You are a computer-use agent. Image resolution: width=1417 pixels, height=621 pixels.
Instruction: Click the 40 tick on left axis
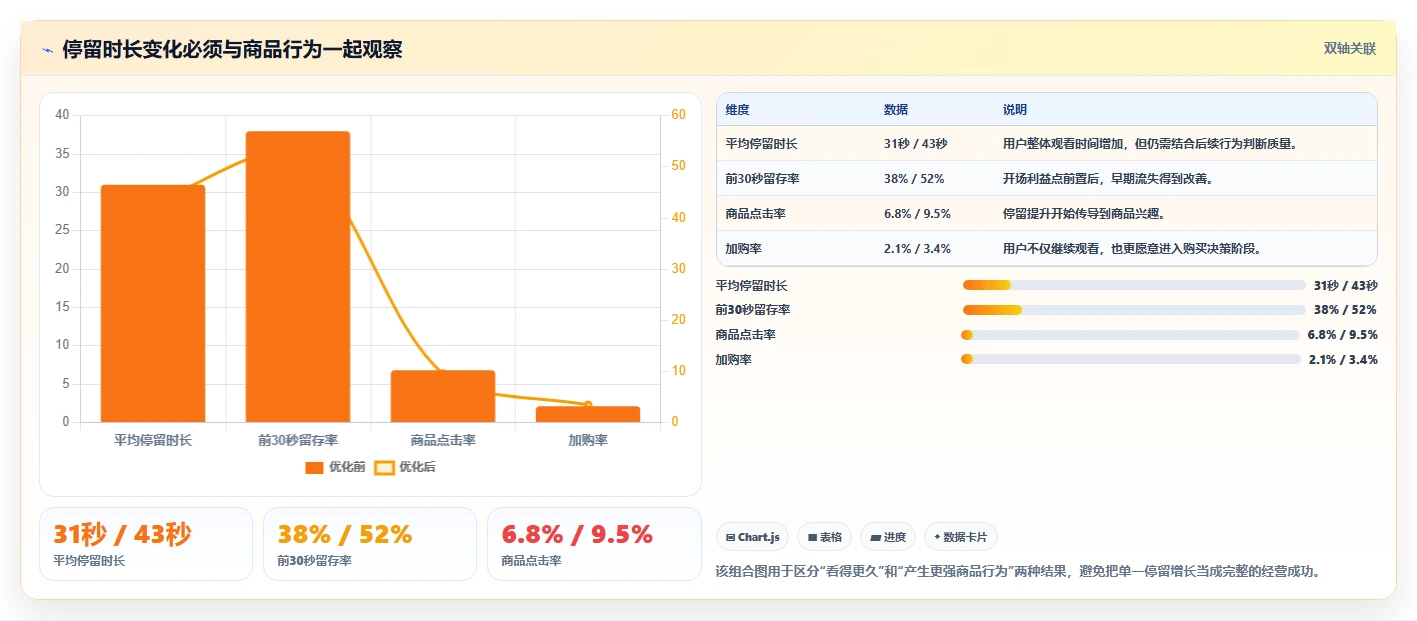[x=62, y=115]
